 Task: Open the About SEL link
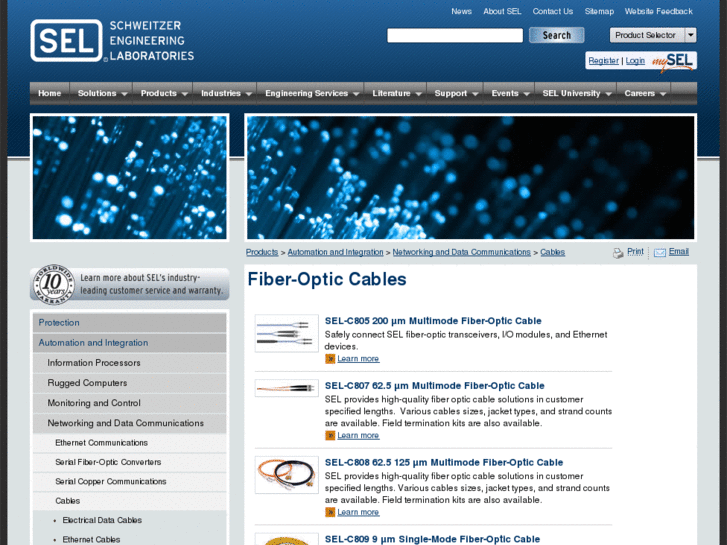502,11
